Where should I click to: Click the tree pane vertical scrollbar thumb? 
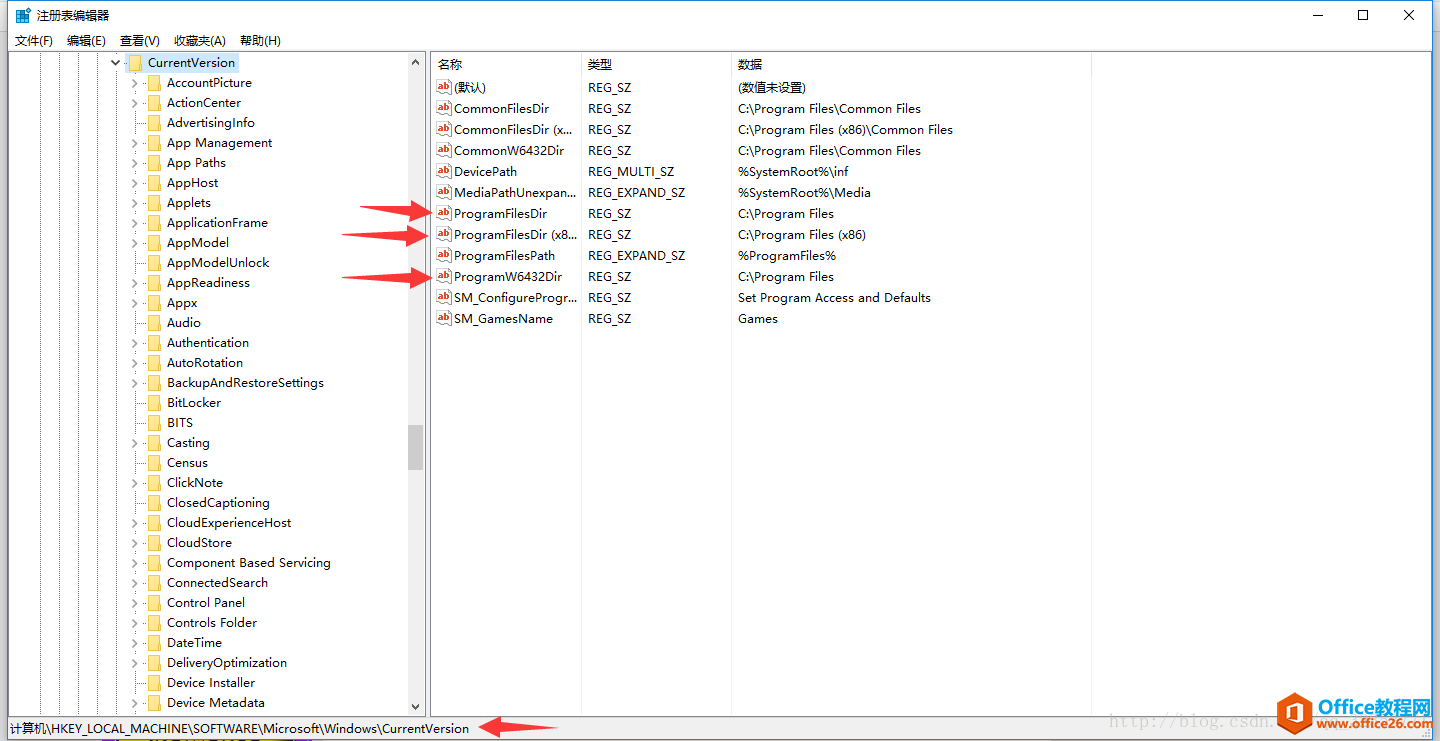416,447
